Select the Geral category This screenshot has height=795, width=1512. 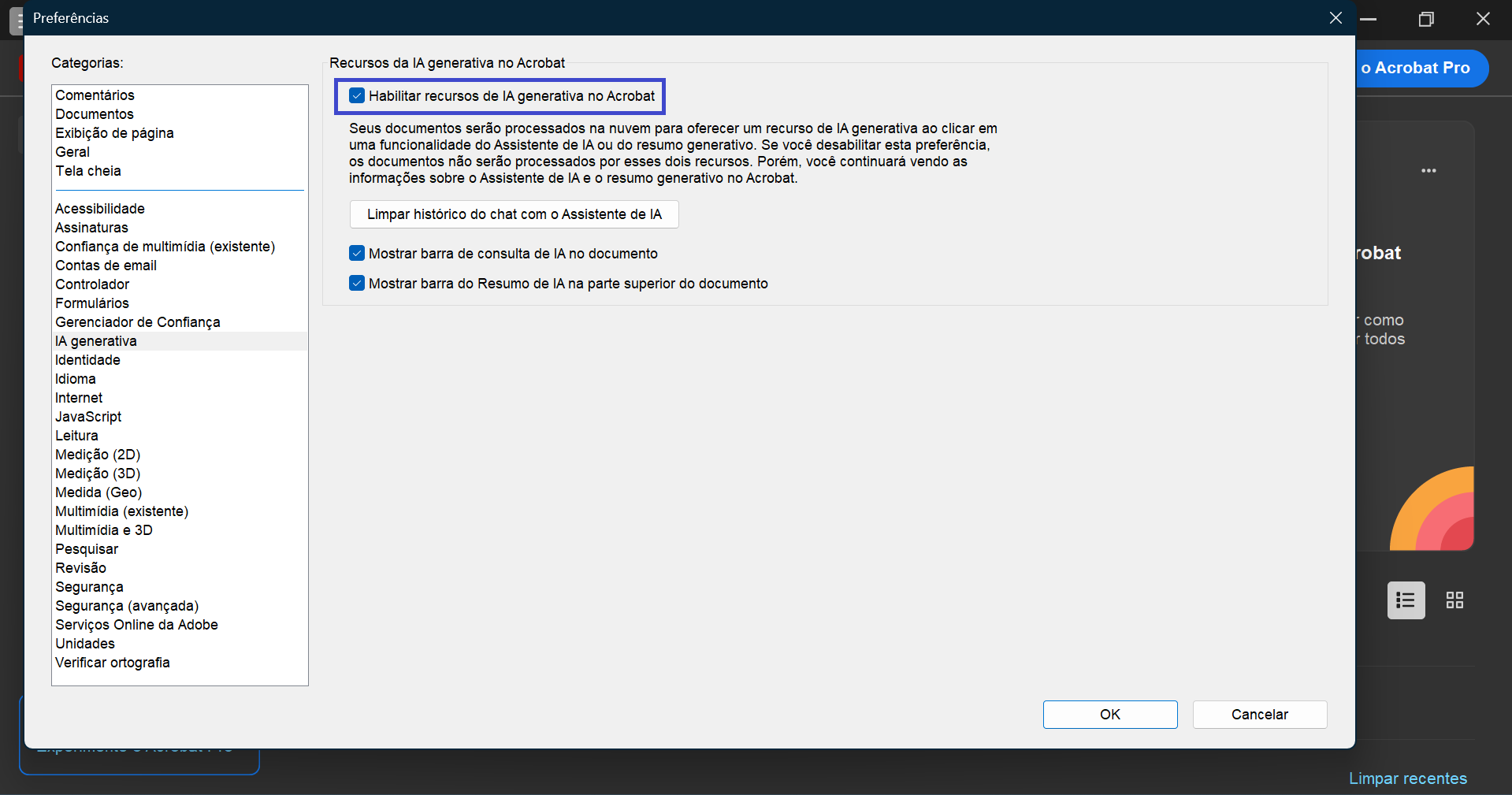pos(180,152)
